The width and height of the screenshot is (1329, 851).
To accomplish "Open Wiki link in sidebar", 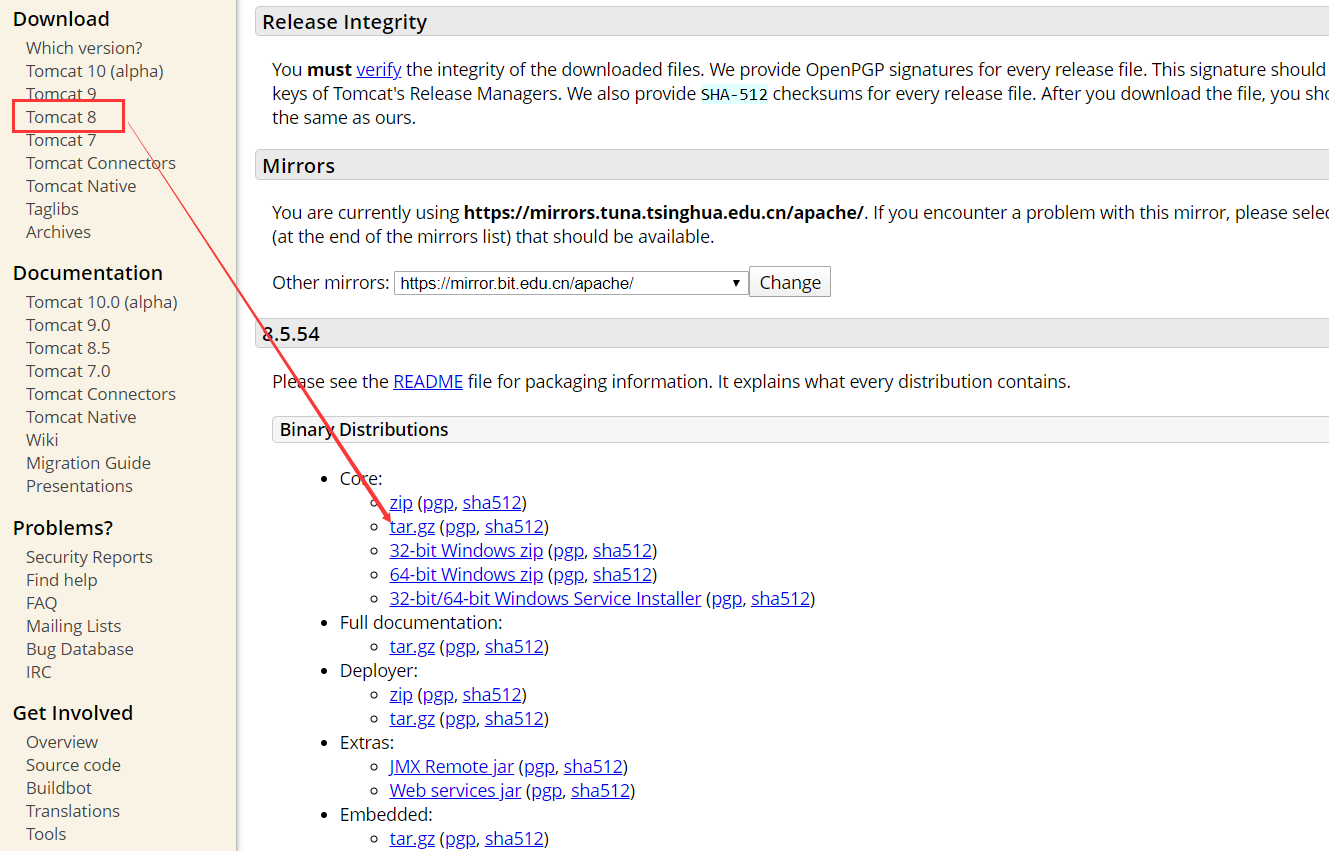I will (x=42, y=440).
